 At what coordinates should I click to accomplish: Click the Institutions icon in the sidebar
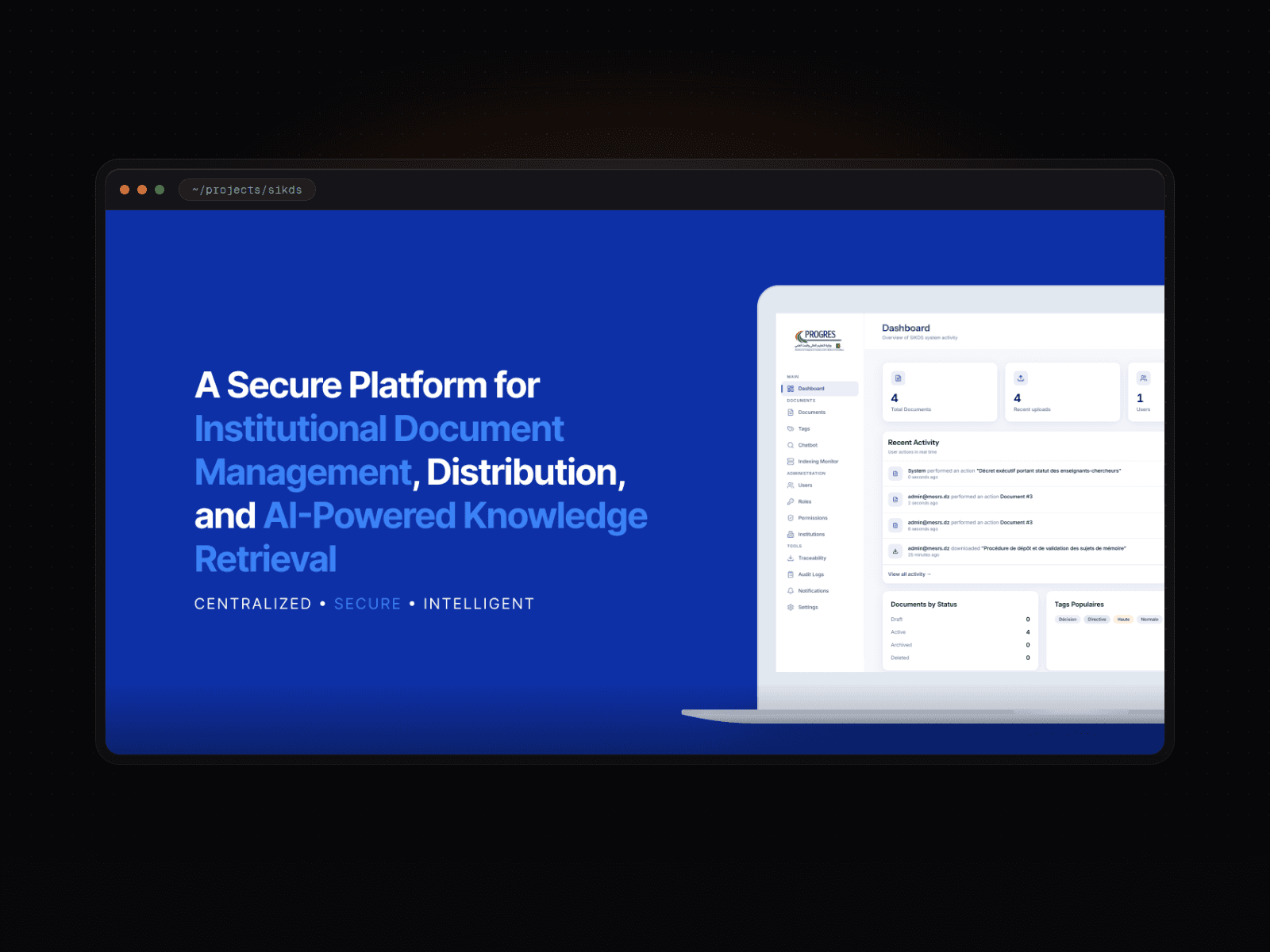point(791,534)
